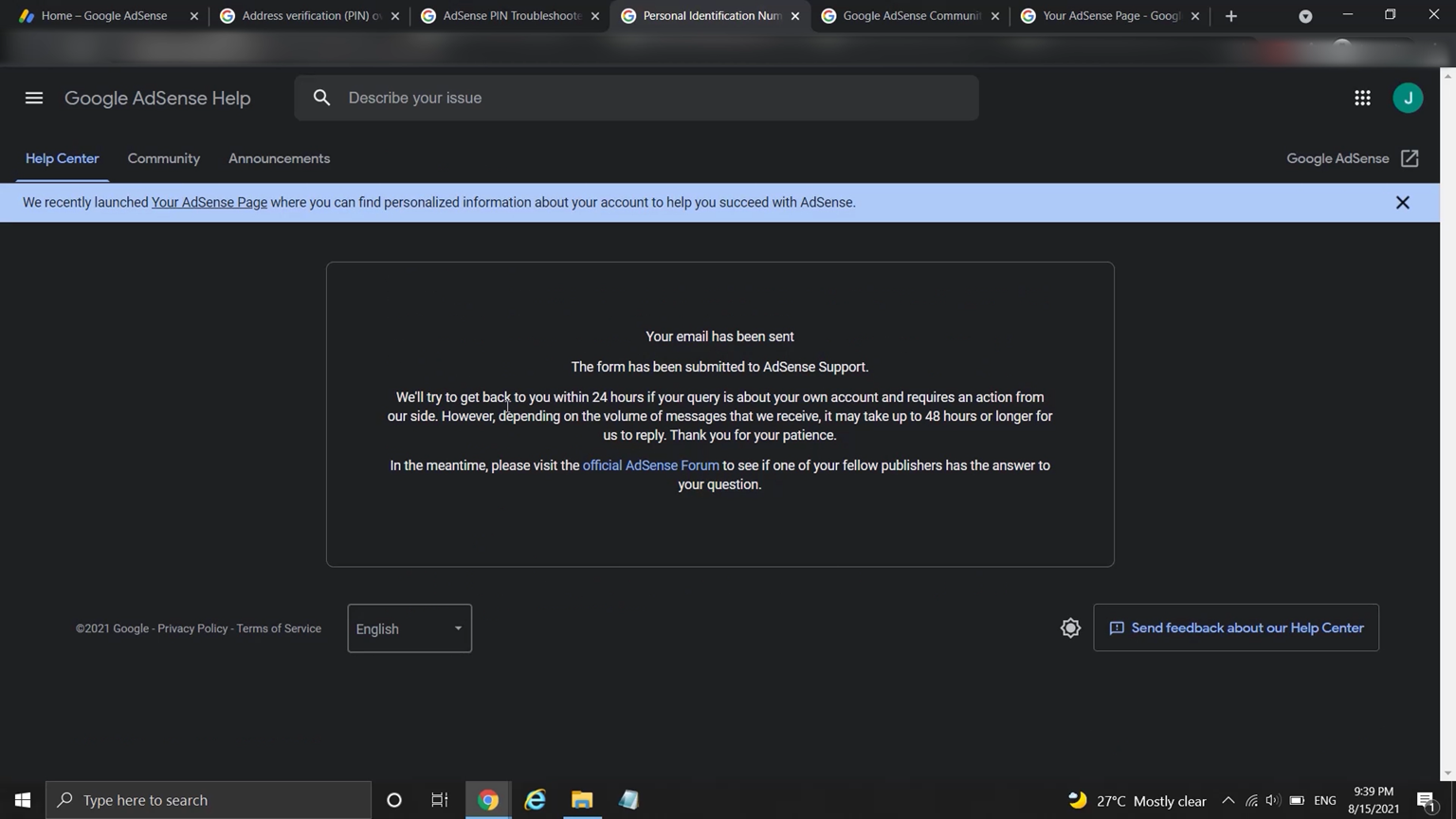Focus the Describe your issue search field

point(636,98)
